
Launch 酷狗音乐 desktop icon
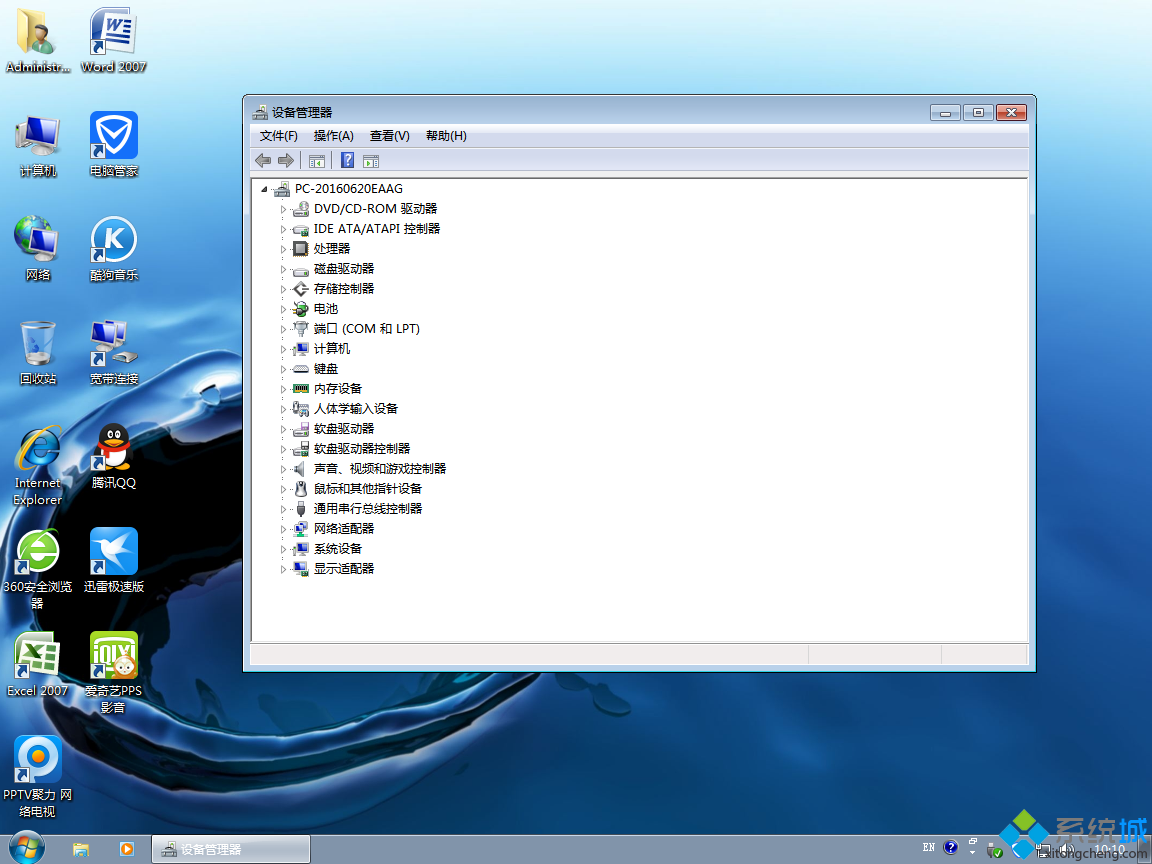pos(113,240)
